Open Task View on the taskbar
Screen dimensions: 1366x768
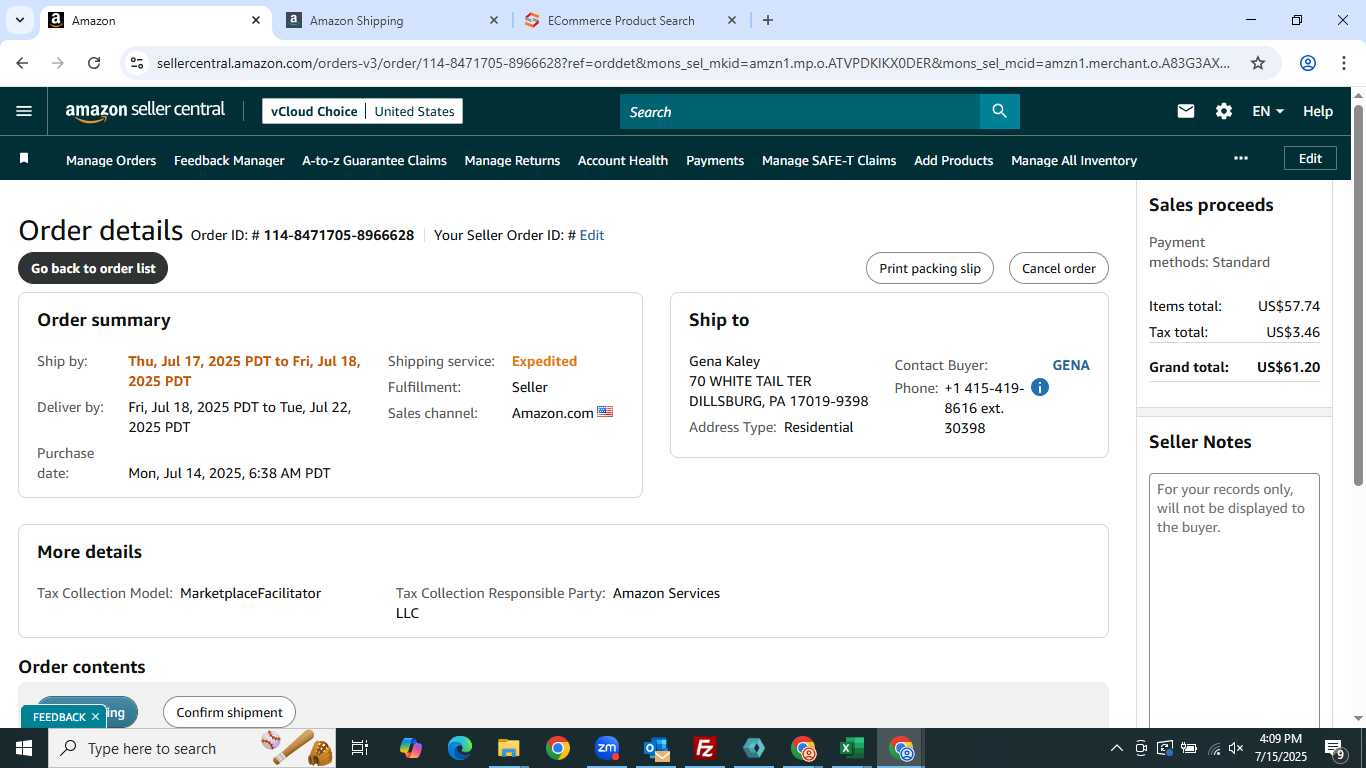point(360,748)
